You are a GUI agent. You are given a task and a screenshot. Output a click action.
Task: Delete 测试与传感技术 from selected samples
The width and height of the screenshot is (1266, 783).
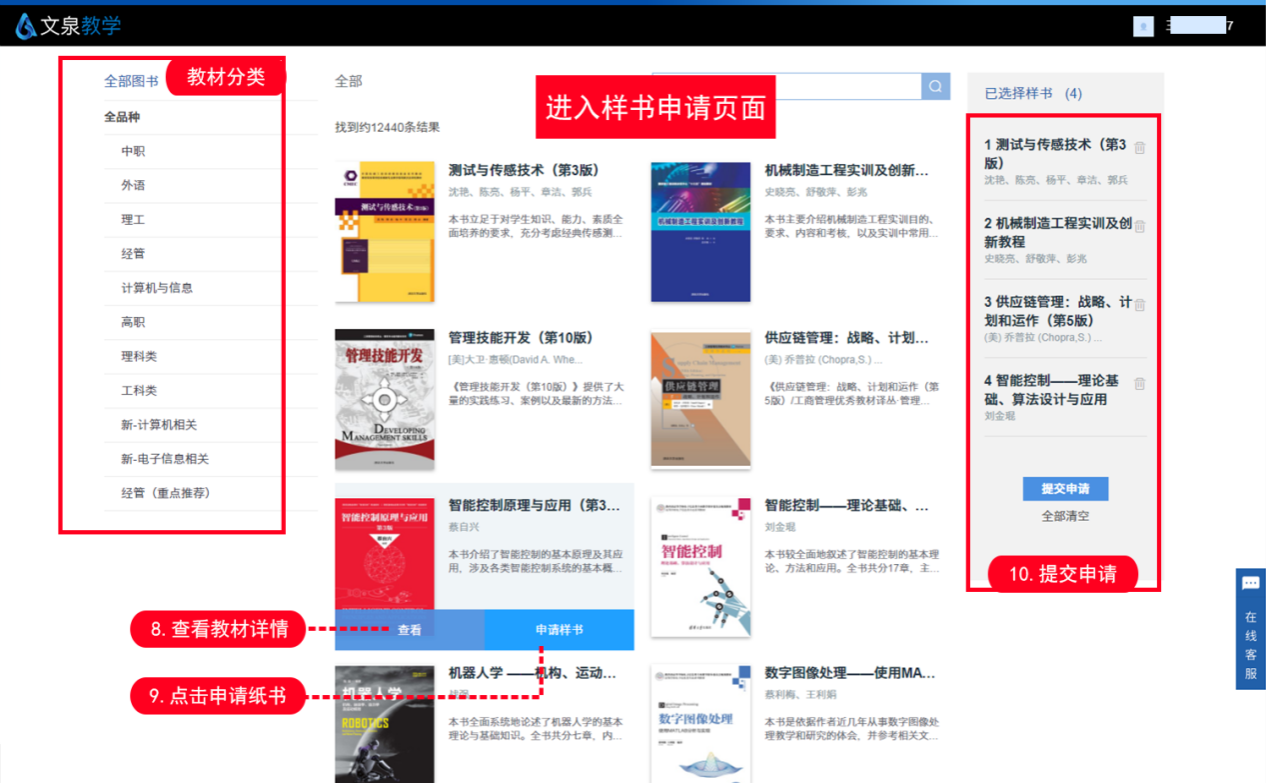click(x=1139, y=148)
